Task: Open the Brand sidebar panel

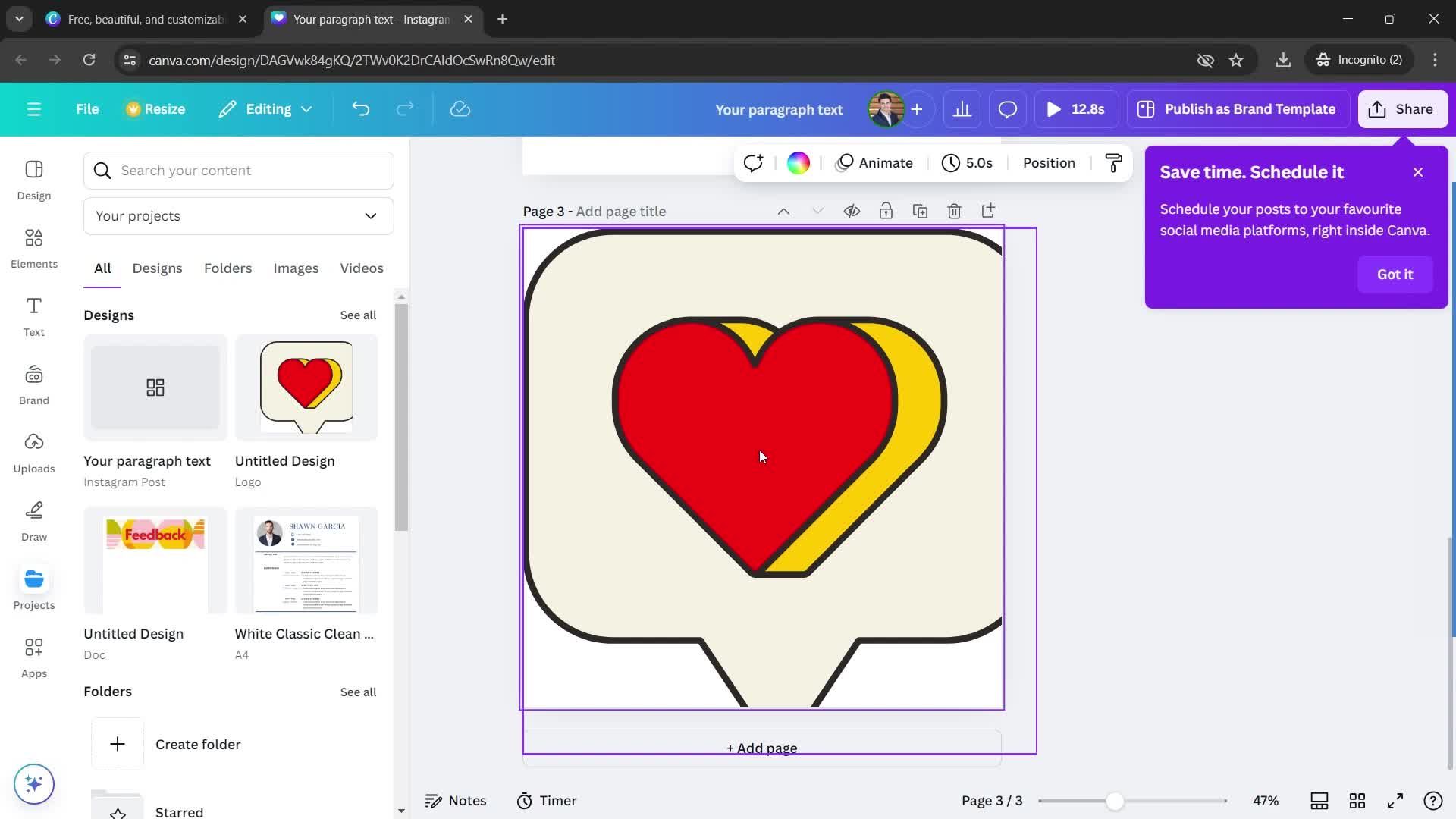Action: [34, 385]
